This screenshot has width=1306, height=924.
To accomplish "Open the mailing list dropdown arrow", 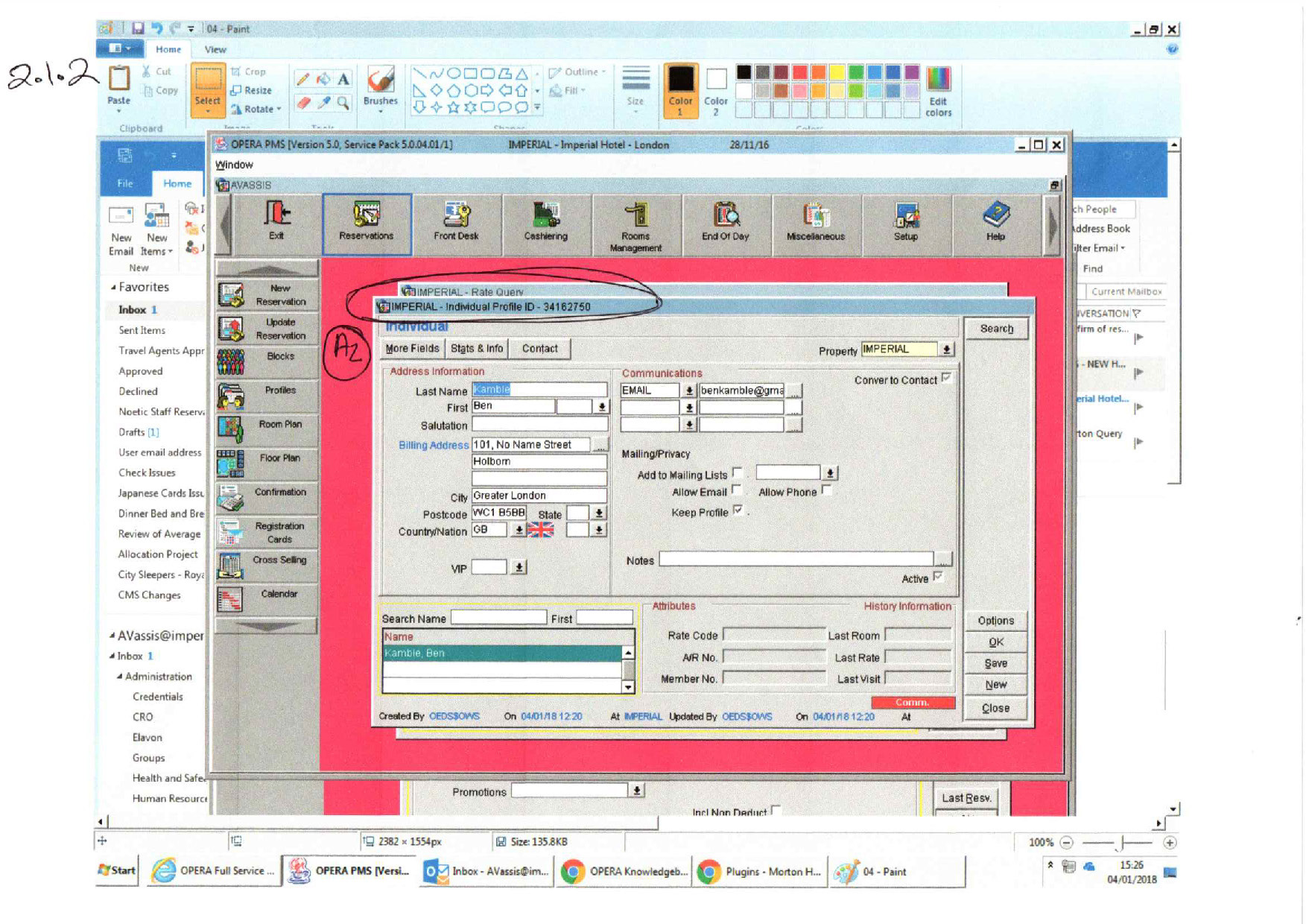I will [x=830, y=473].
